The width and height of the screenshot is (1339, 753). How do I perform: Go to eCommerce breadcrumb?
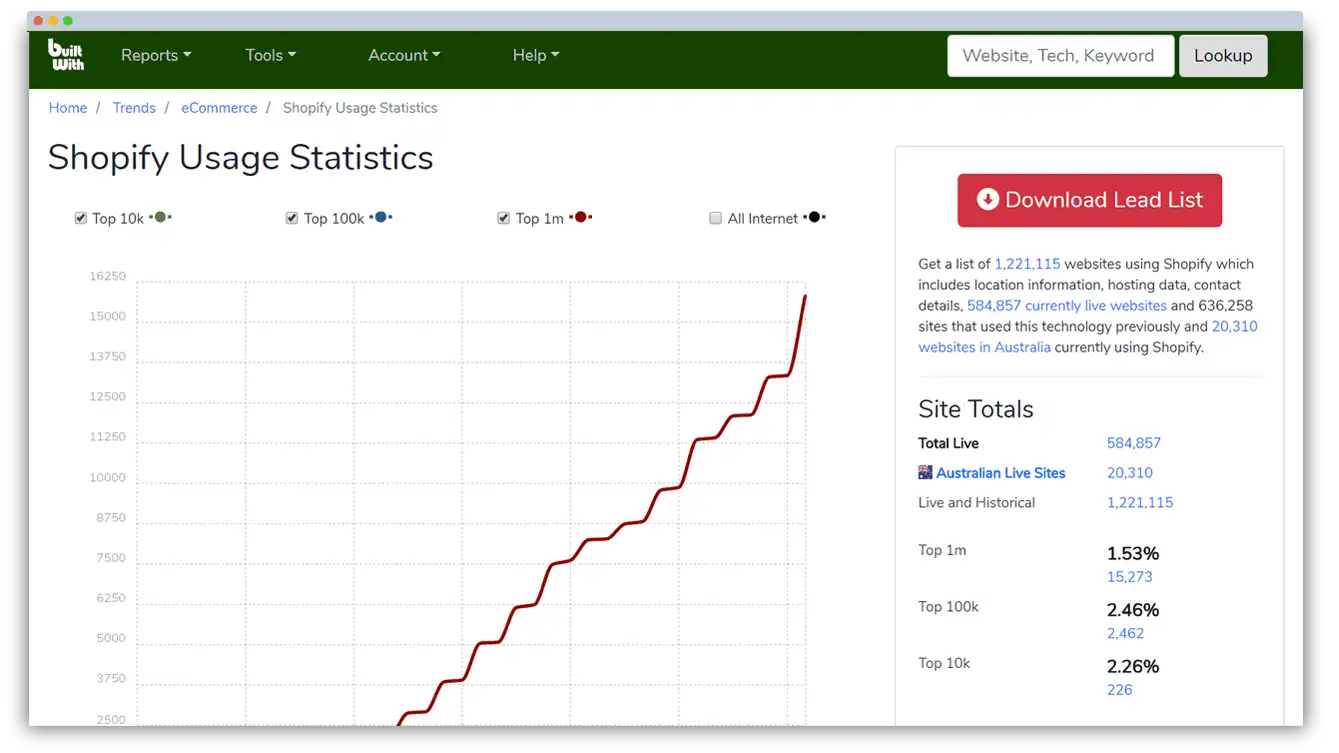[x=219, y=108]
